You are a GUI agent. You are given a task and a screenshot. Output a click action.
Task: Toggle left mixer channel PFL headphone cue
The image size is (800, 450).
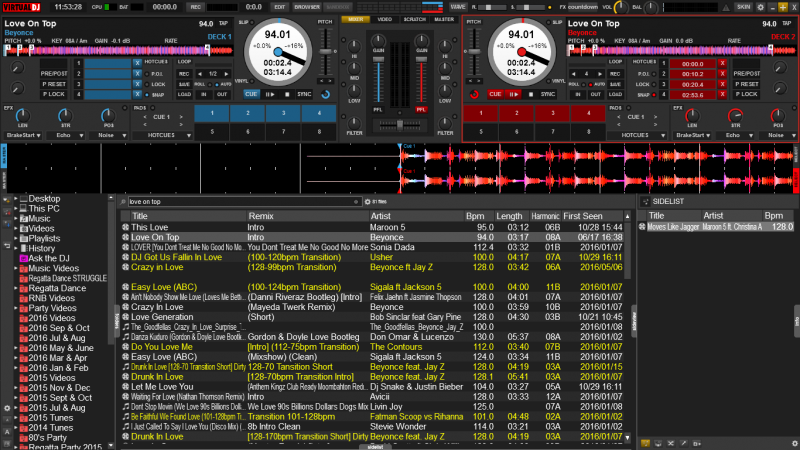coord(378,110)
